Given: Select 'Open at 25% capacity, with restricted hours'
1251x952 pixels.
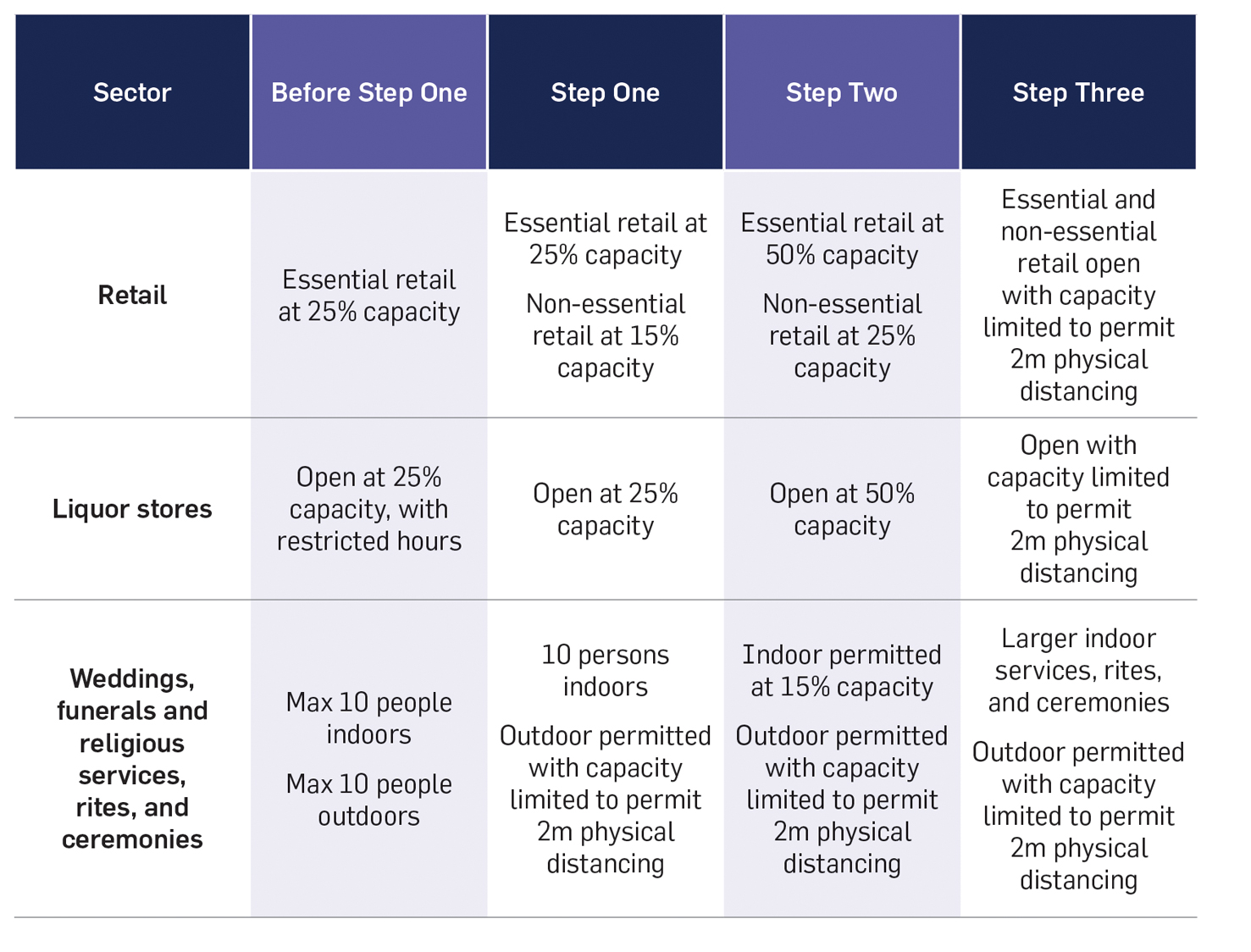Looking at the screenshot, I should pos(368,509).
